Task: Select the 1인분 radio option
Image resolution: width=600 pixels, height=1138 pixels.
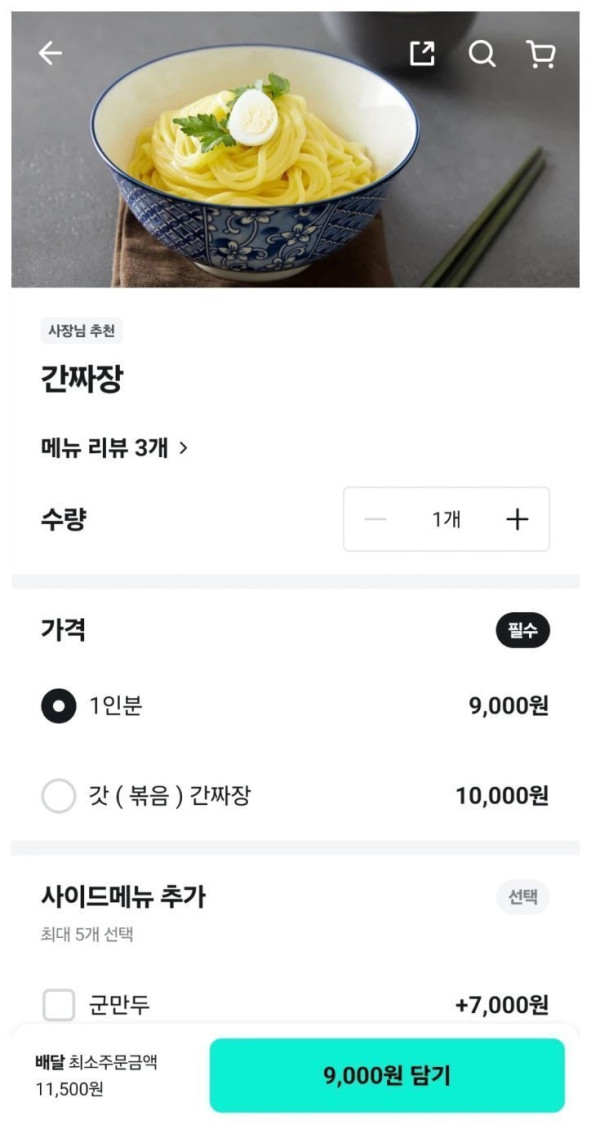Action: click(59, 705)
